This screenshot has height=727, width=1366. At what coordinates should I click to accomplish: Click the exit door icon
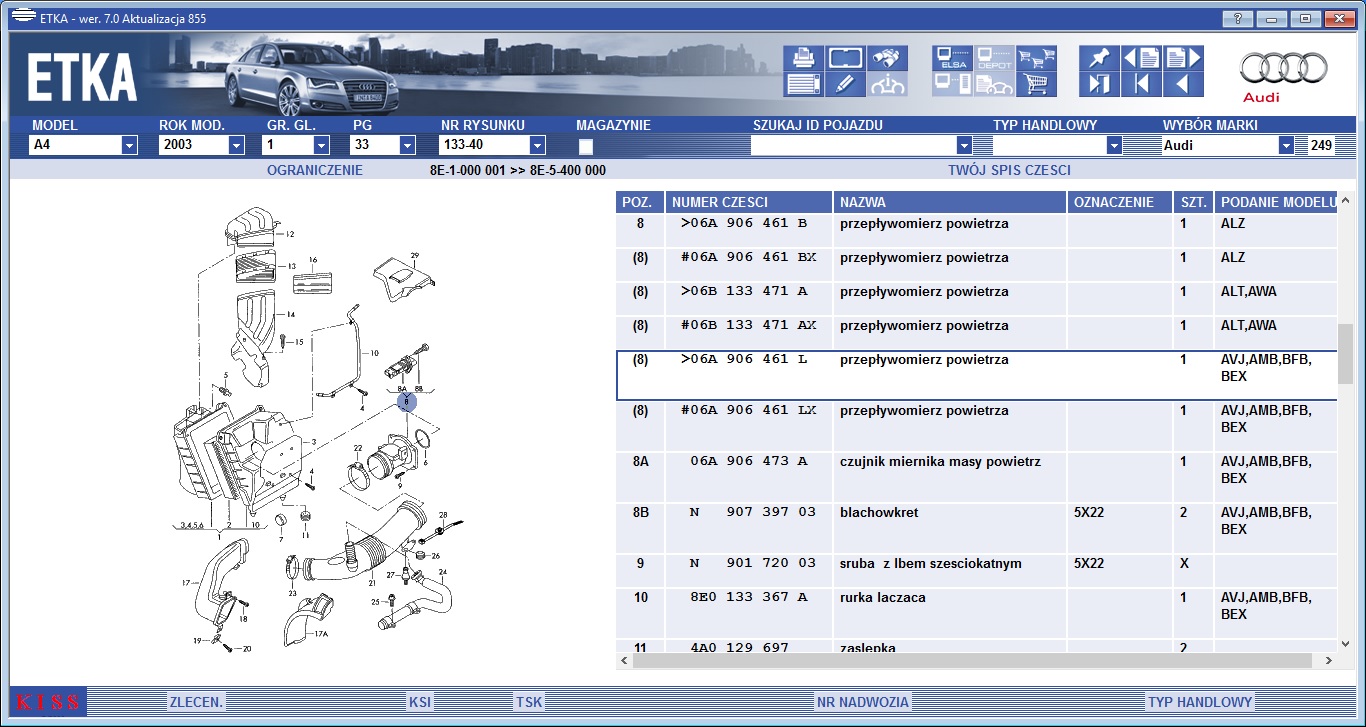(x=1099, y=84)
